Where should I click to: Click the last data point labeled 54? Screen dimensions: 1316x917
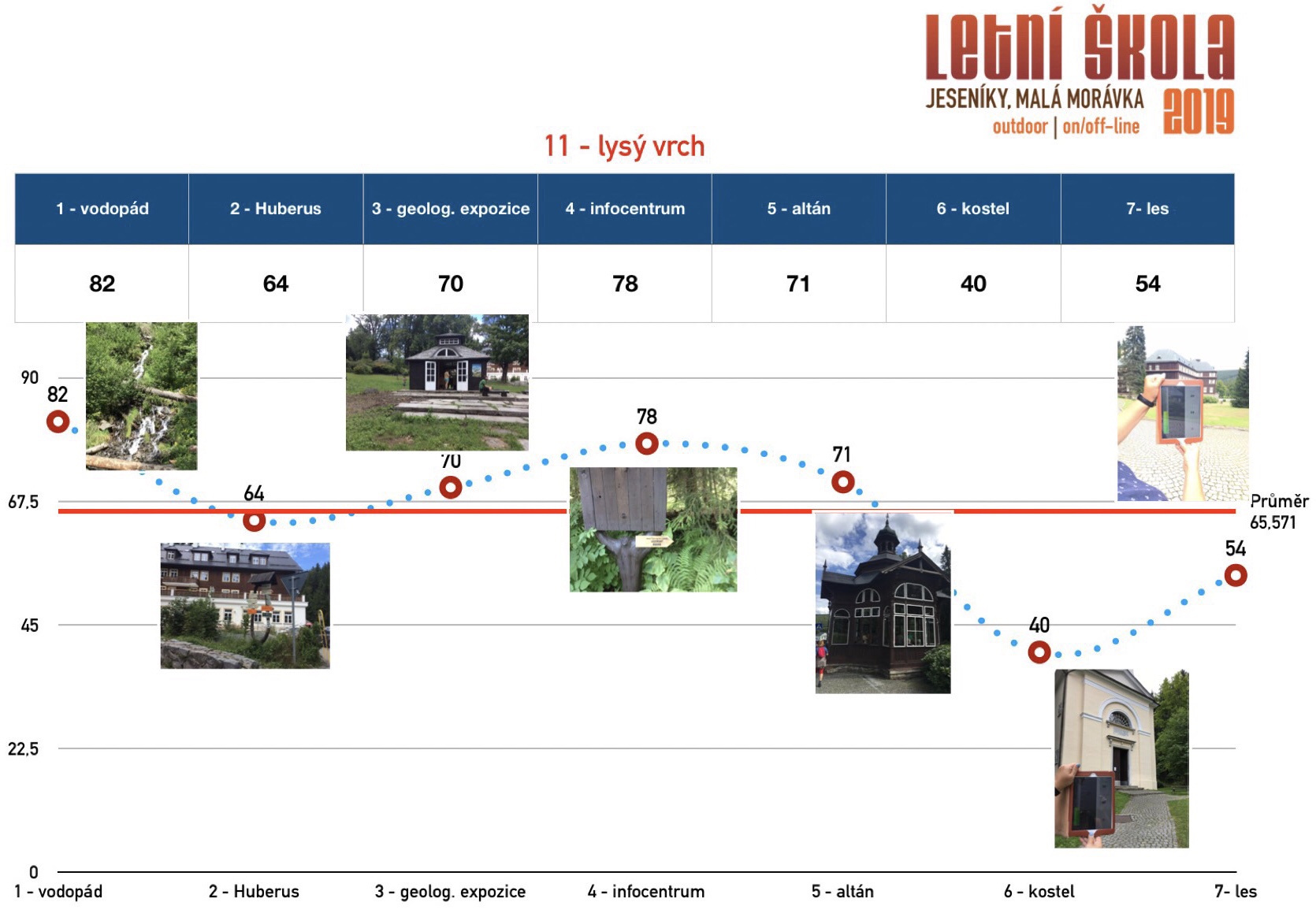coord(1235,575)
